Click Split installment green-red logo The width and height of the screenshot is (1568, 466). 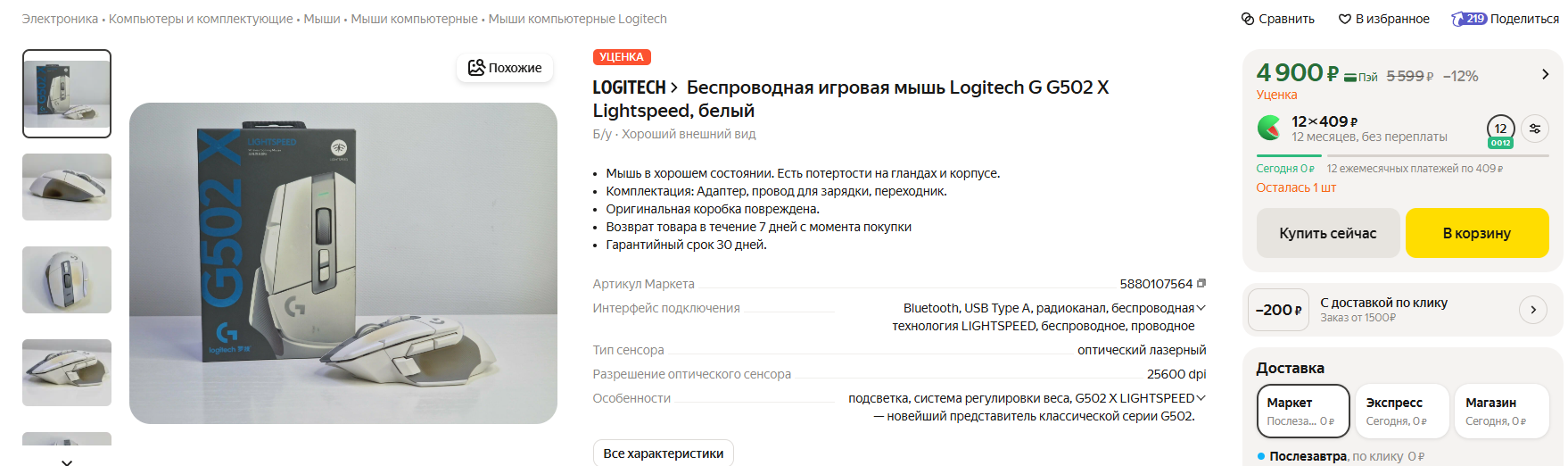(1268, 129)
